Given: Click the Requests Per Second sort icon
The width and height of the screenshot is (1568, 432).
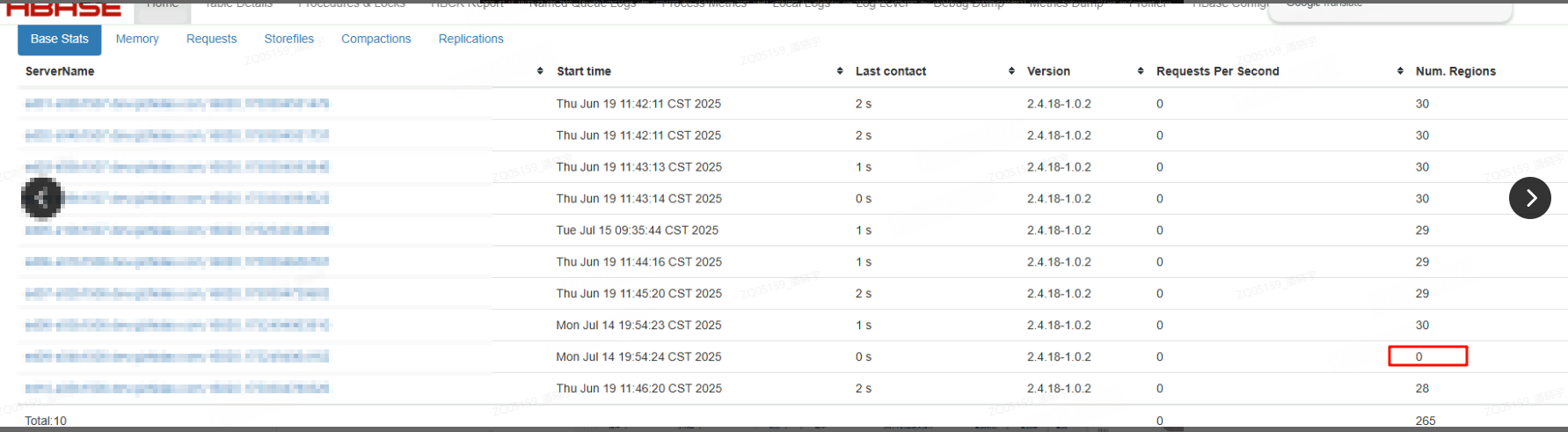Looking at the screenshot, I should click(x=1400, y=71).
